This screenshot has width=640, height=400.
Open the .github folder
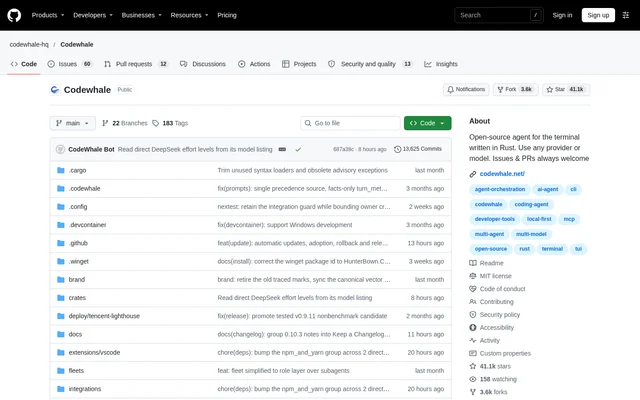tap(78, 243)
